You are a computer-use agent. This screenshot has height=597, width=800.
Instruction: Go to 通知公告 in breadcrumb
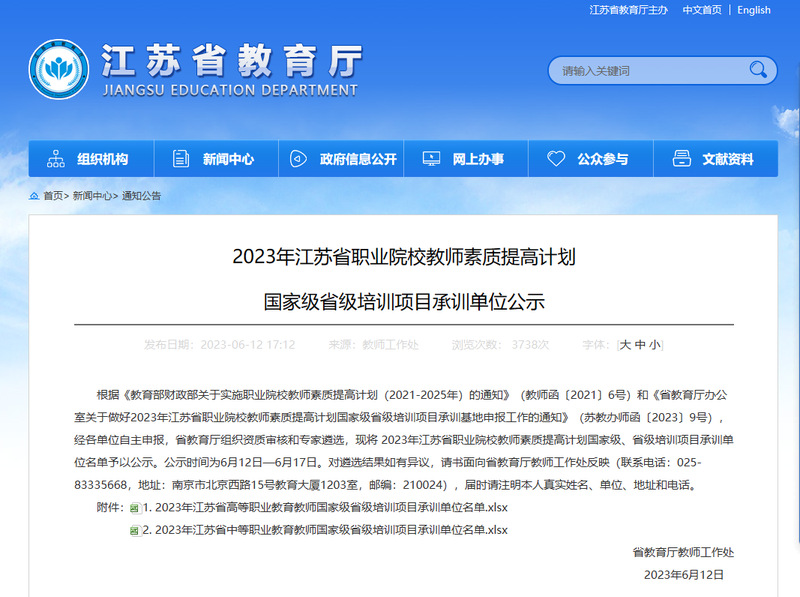coord(141,196)
